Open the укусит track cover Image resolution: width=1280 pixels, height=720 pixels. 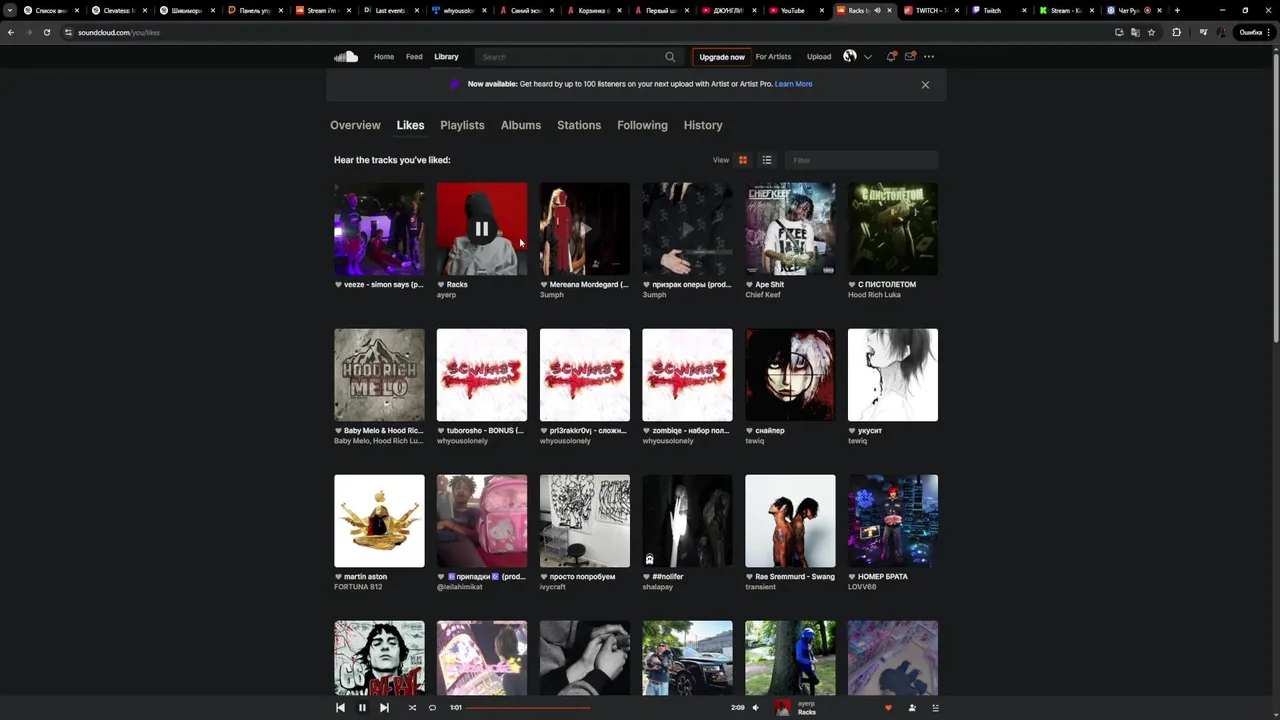point(893,375)
